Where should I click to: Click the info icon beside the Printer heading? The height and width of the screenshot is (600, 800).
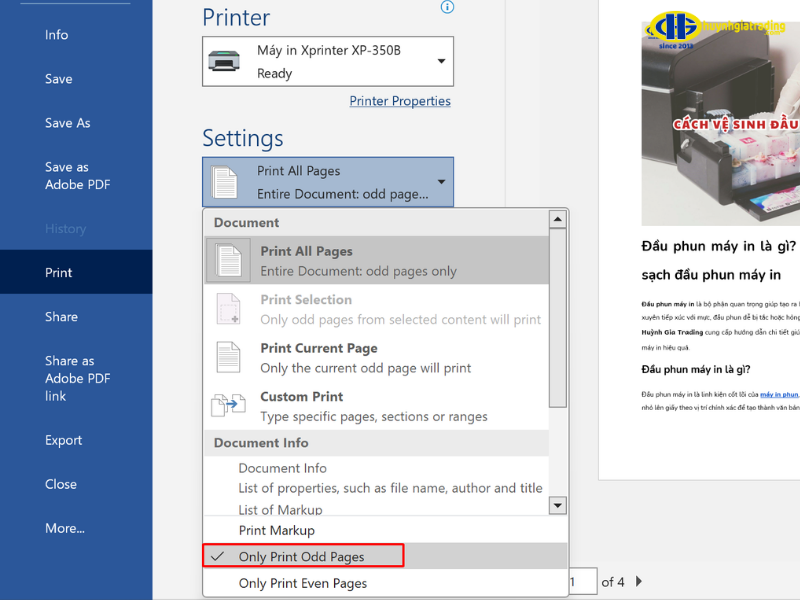click(x=447, y=8)
